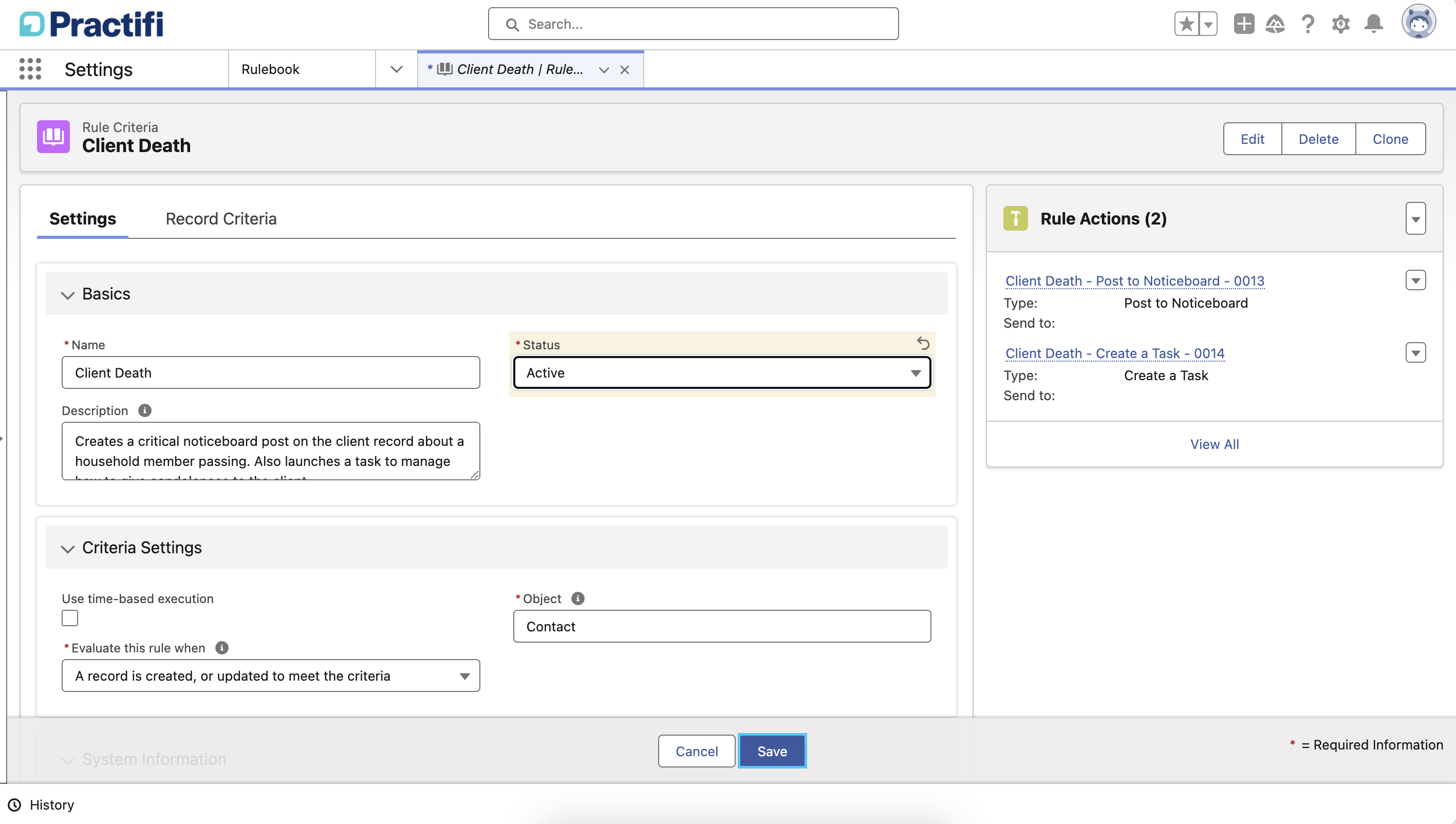This screenshot has height=824, width=1456.
Task: Click the Delete button
Action: click(1318, 139)
